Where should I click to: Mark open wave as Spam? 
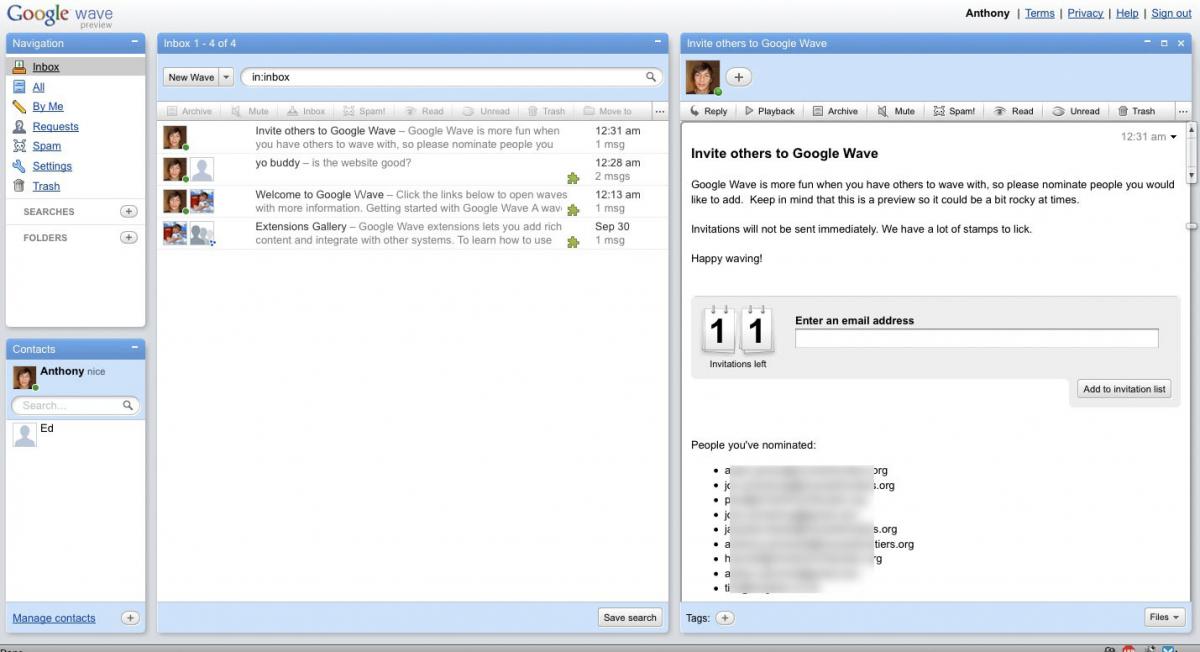(x=954, y=111)
